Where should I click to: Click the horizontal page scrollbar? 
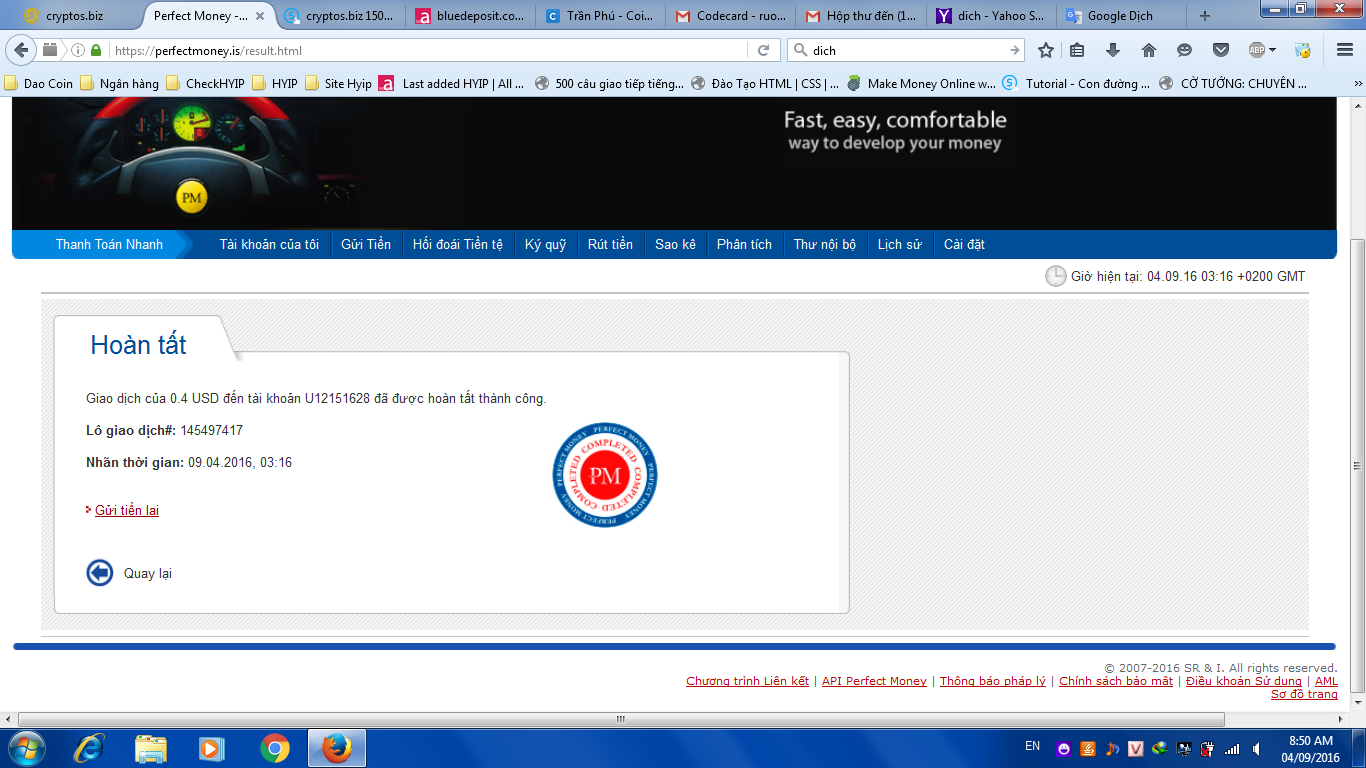620,719
